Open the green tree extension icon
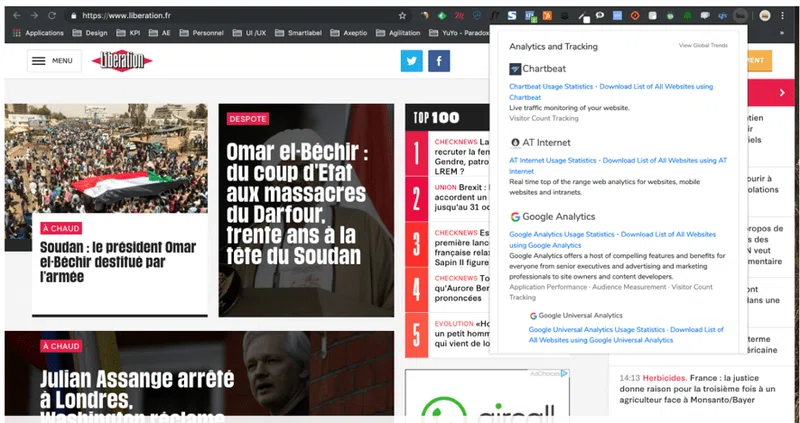Viewport: 800px width, 423px height. (687, 16)
